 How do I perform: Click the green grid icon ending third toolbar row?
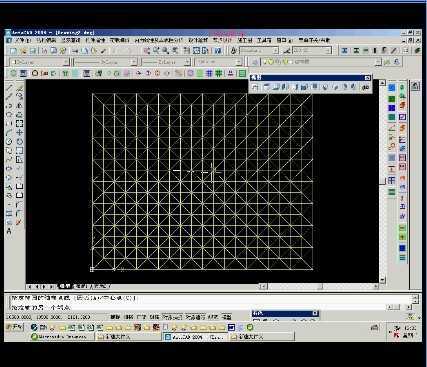tap(242, 73)
